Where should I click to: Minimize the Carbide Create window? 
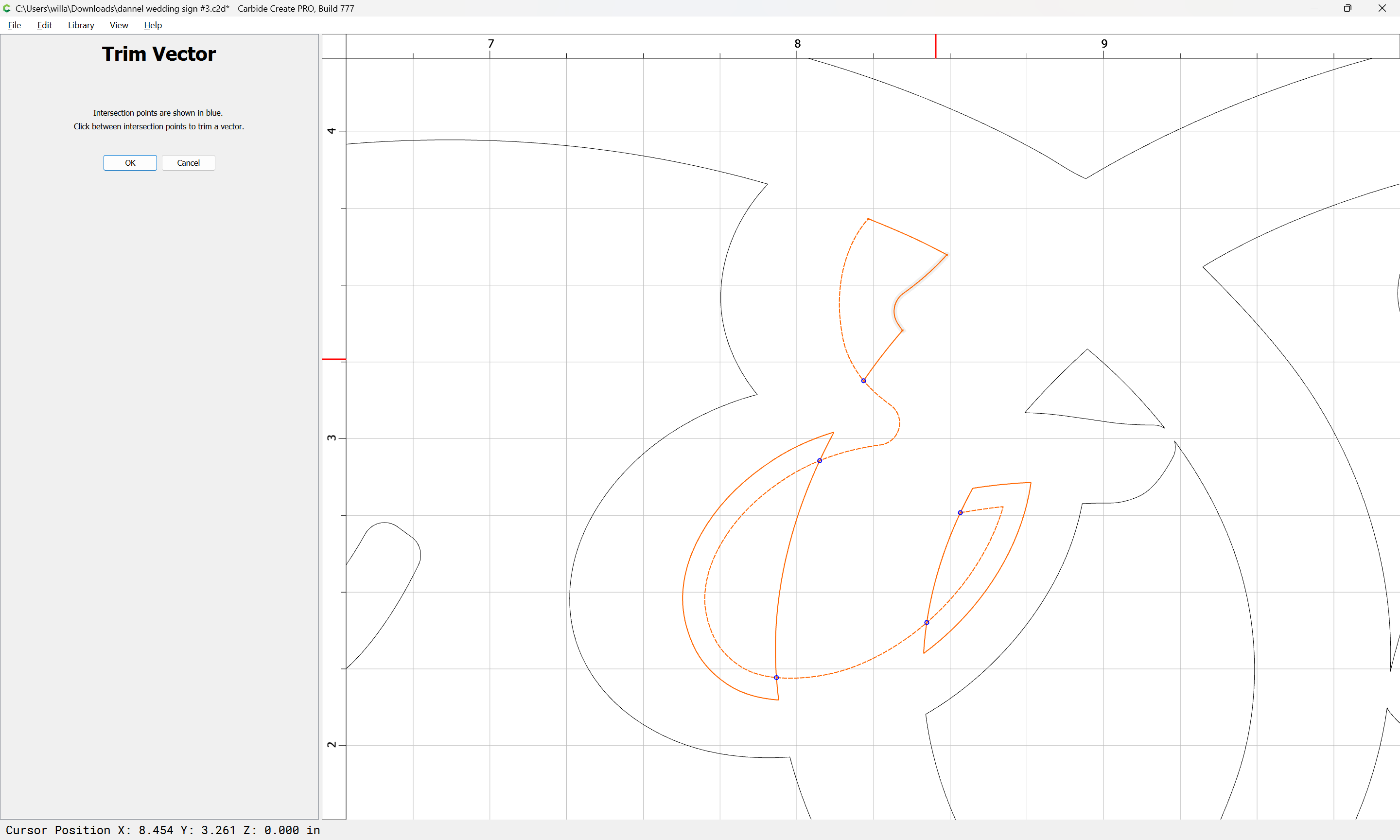1314,8
